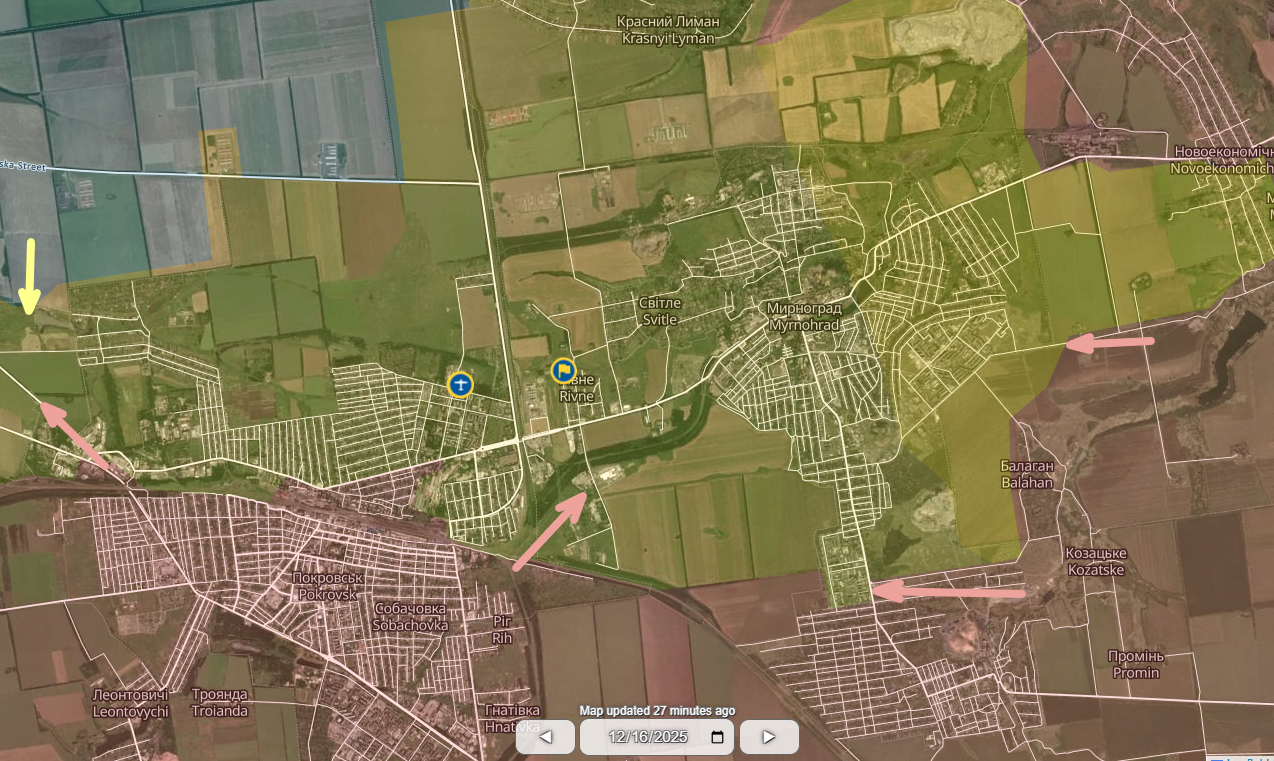
Task: Click the Leontovychi label
Action: pyautogui.click(x=130, y=703)
